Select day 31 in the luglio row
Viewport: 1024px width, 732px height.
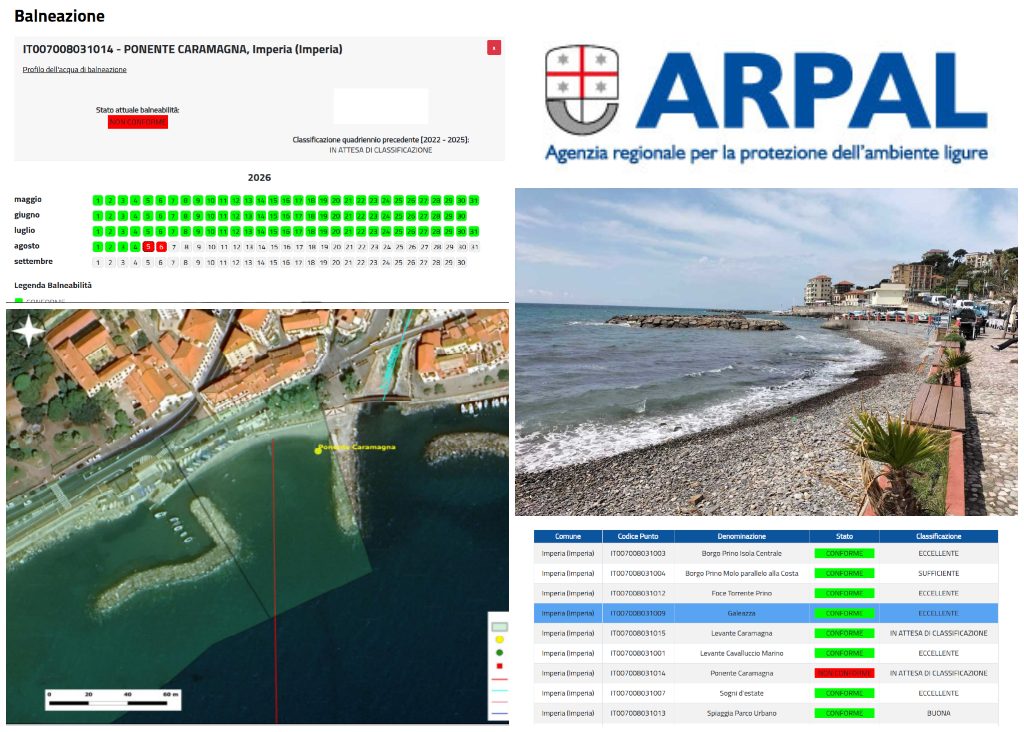(473, 231)
